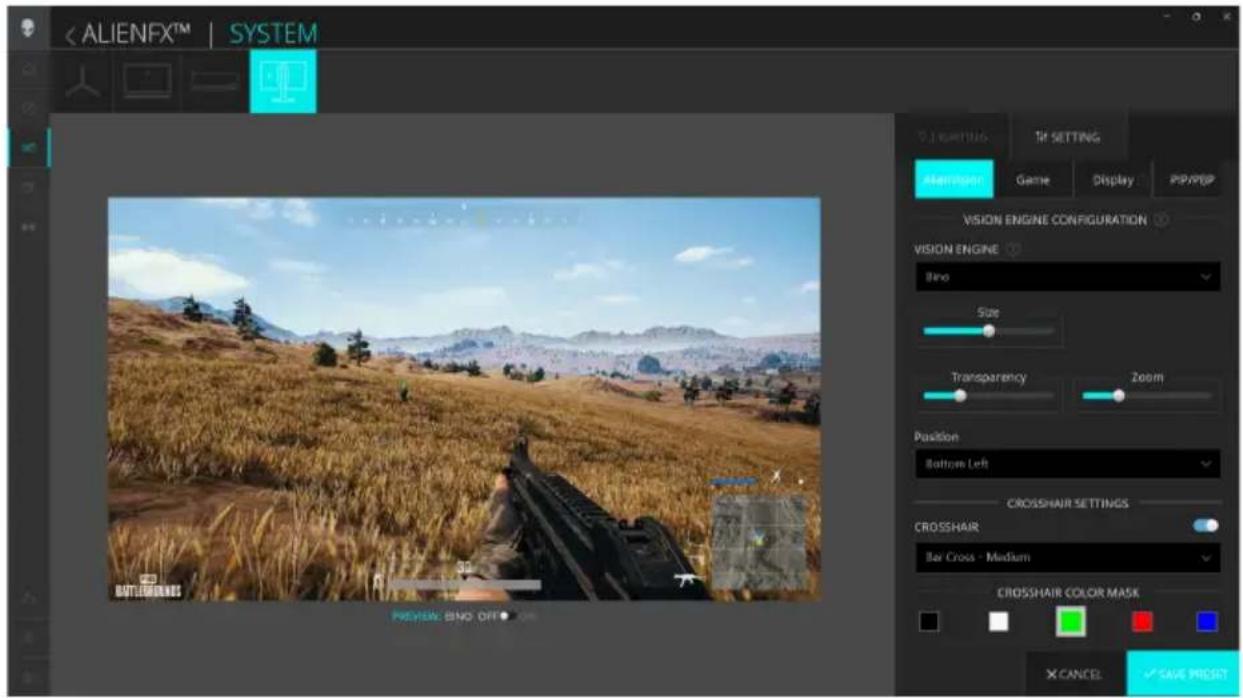The image size is (1243, 698).
Task: Toggle the Crosshair switch off
Action: pyautogui.click(x=1206, y=526)
